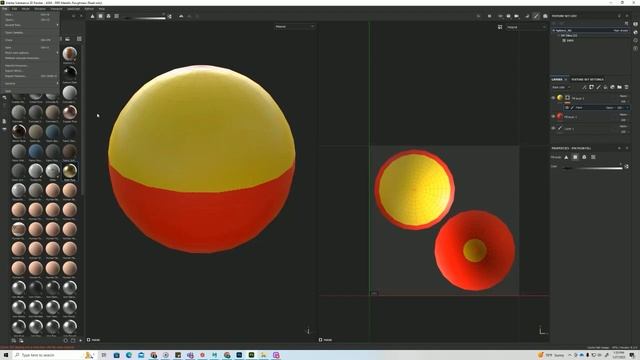The height and width of the screenshot is (360, 640).
Task: Toggle grid view icon in Assets panel
Action: point(79,39)
